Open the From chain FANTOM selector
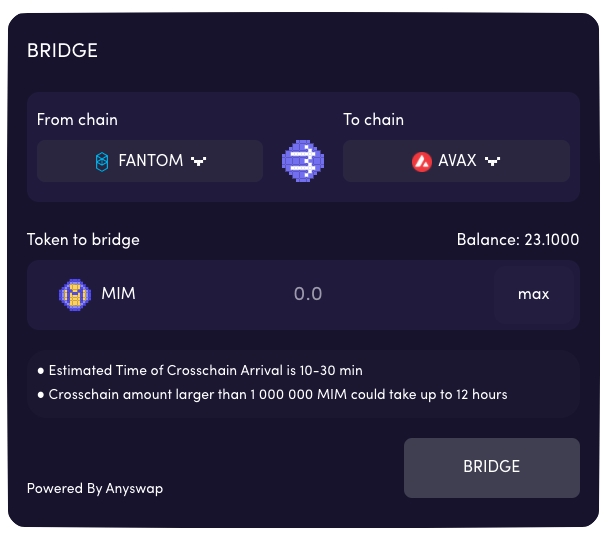Viewport: 608px width, 538px height. (150, 161)
